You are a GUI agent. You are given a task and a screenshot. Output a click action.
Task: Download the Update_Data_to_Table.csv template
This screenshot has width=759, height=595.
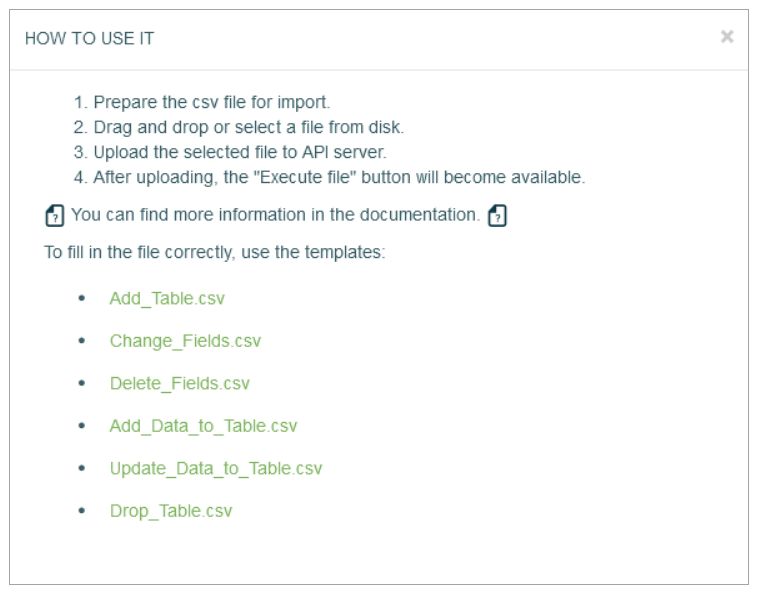[x=215, y=469]
